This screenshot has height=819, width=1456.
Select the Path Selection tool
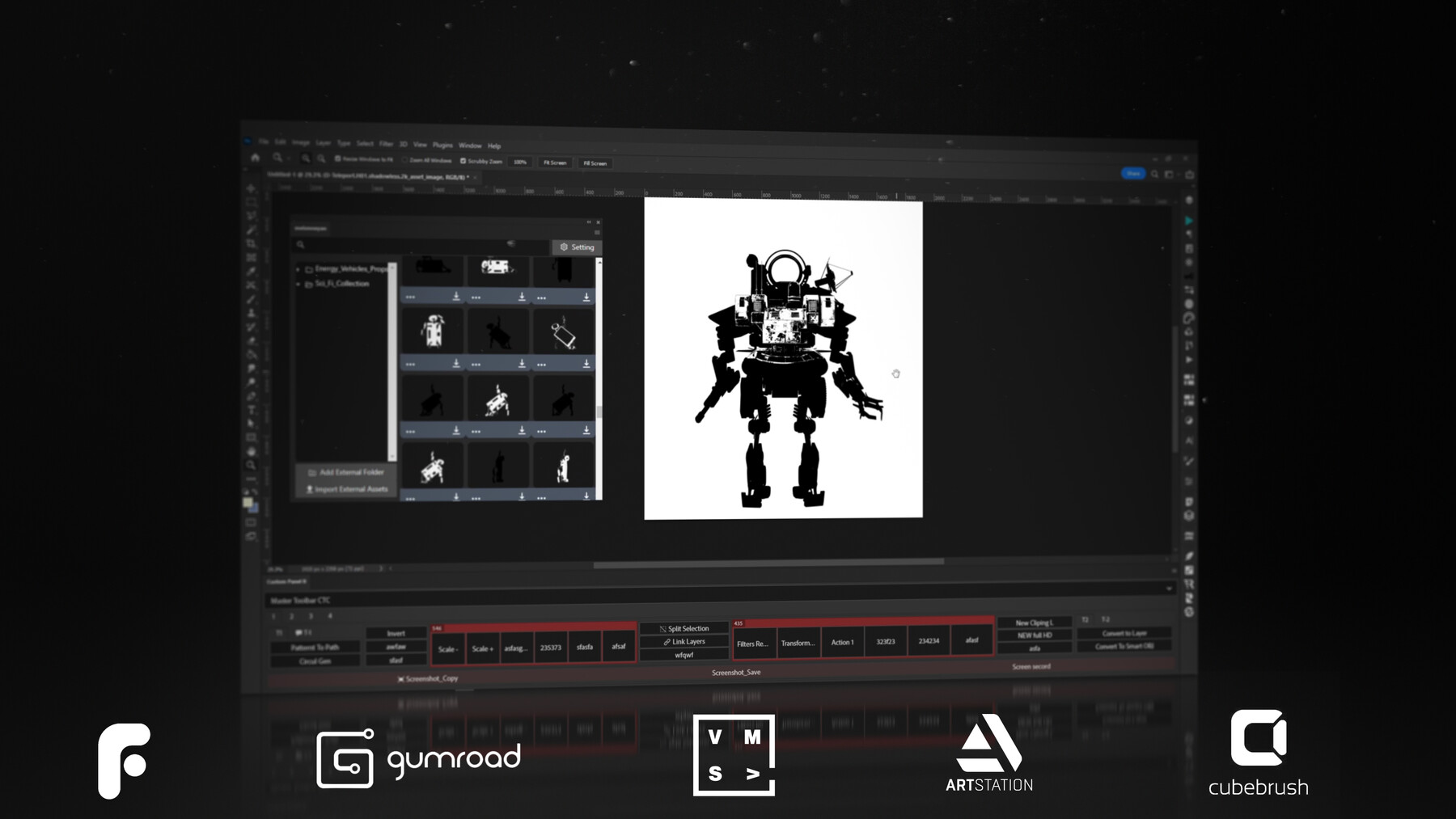point(251,424)
